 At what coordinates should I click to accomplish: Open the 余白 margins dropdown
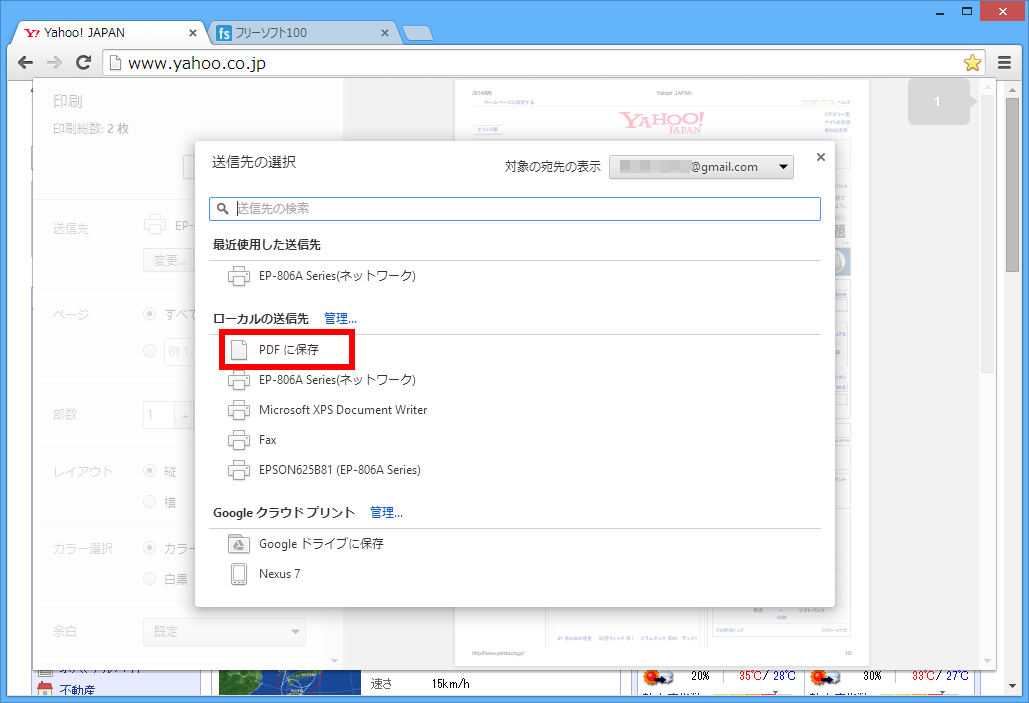[x=224, y=631]
